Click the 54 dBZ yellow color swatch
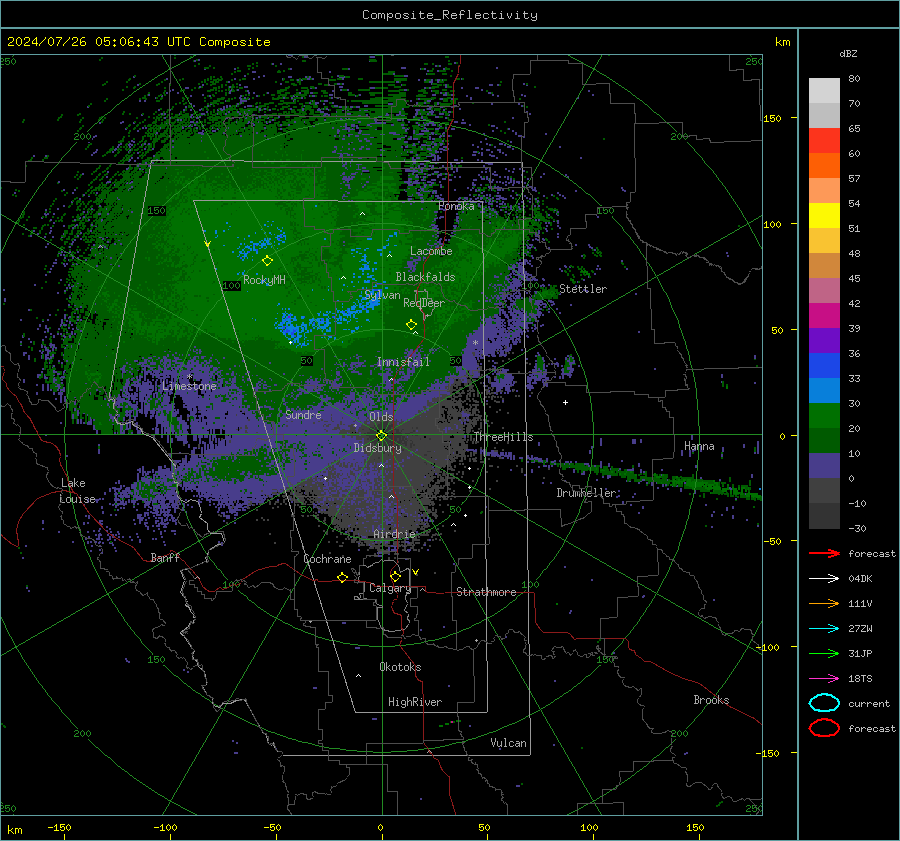Image resolution: width=900 pixels, height=841 pixels. tap(824, 215)
